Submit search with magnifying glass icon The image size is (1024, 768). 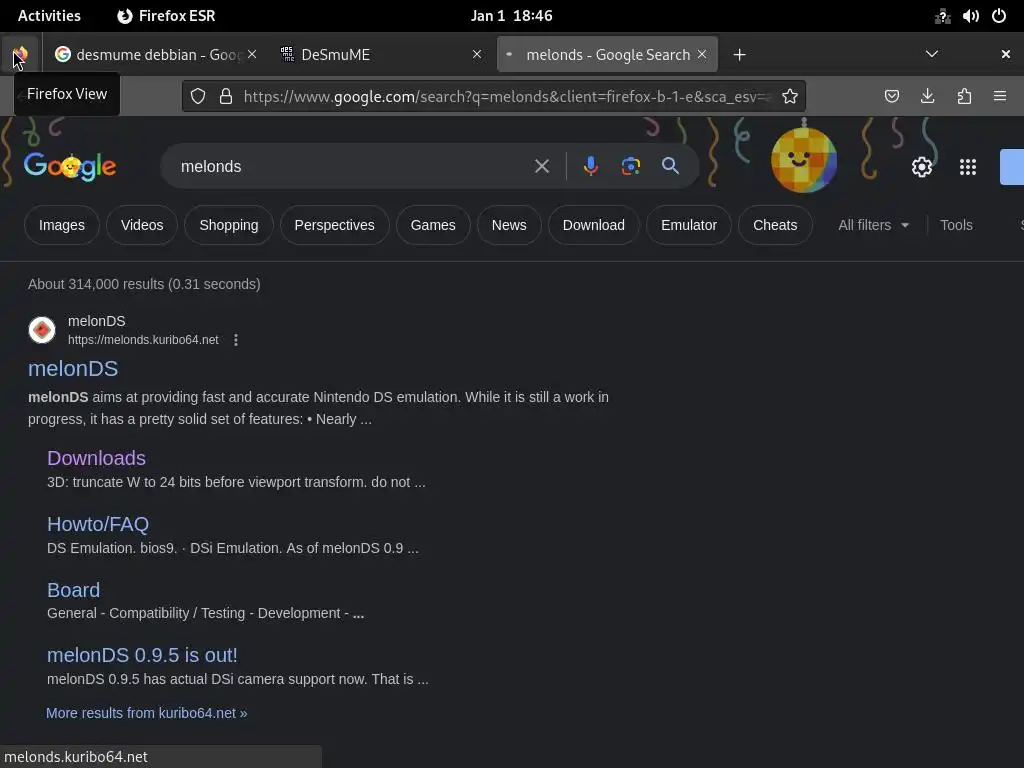pyautogui.click(x=670, y=166)
